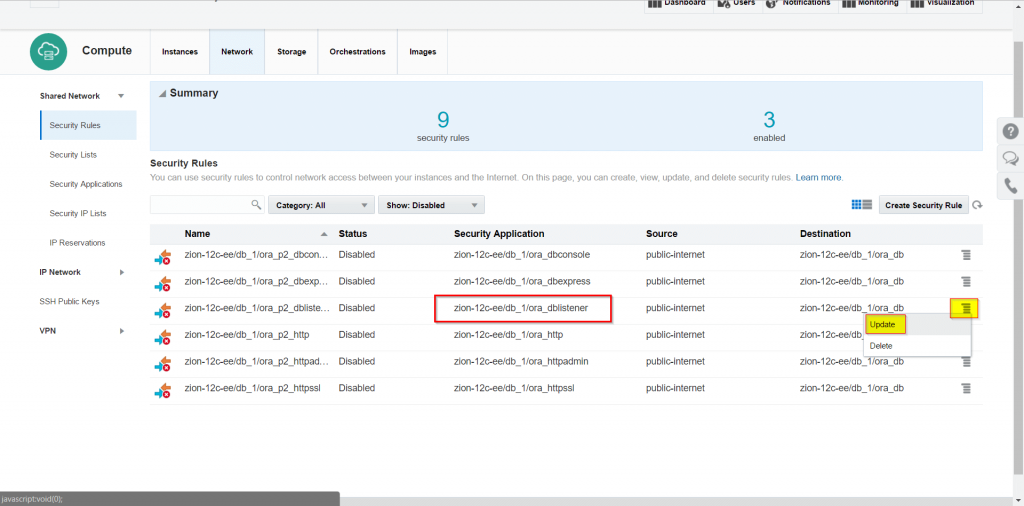Choose Delete from the context menu
The width and height of the screenshot is (1024, 506).
(881, 346)
